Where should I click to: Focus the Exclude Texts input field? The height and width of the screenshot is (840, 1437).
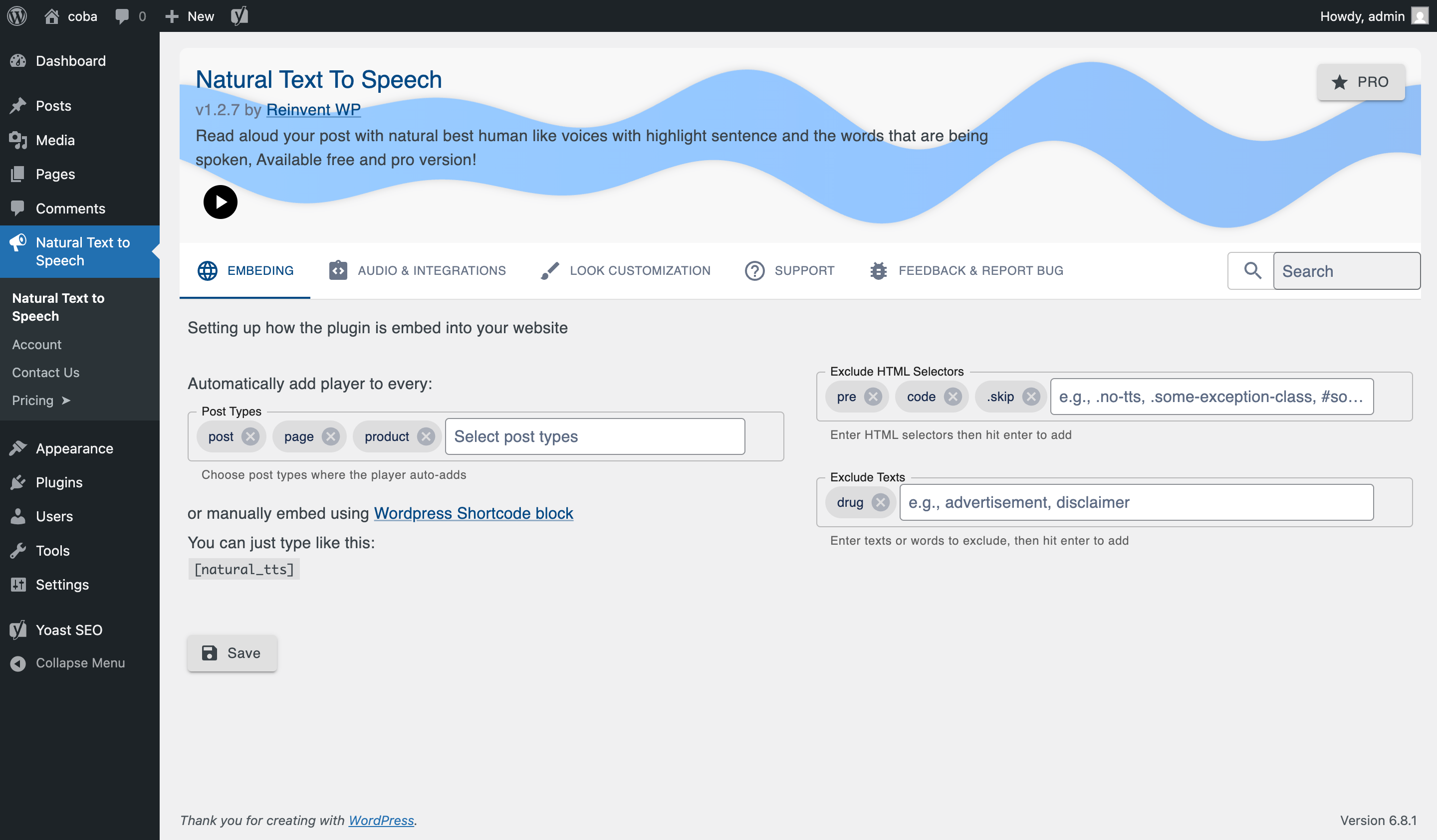pos(1137,503)
